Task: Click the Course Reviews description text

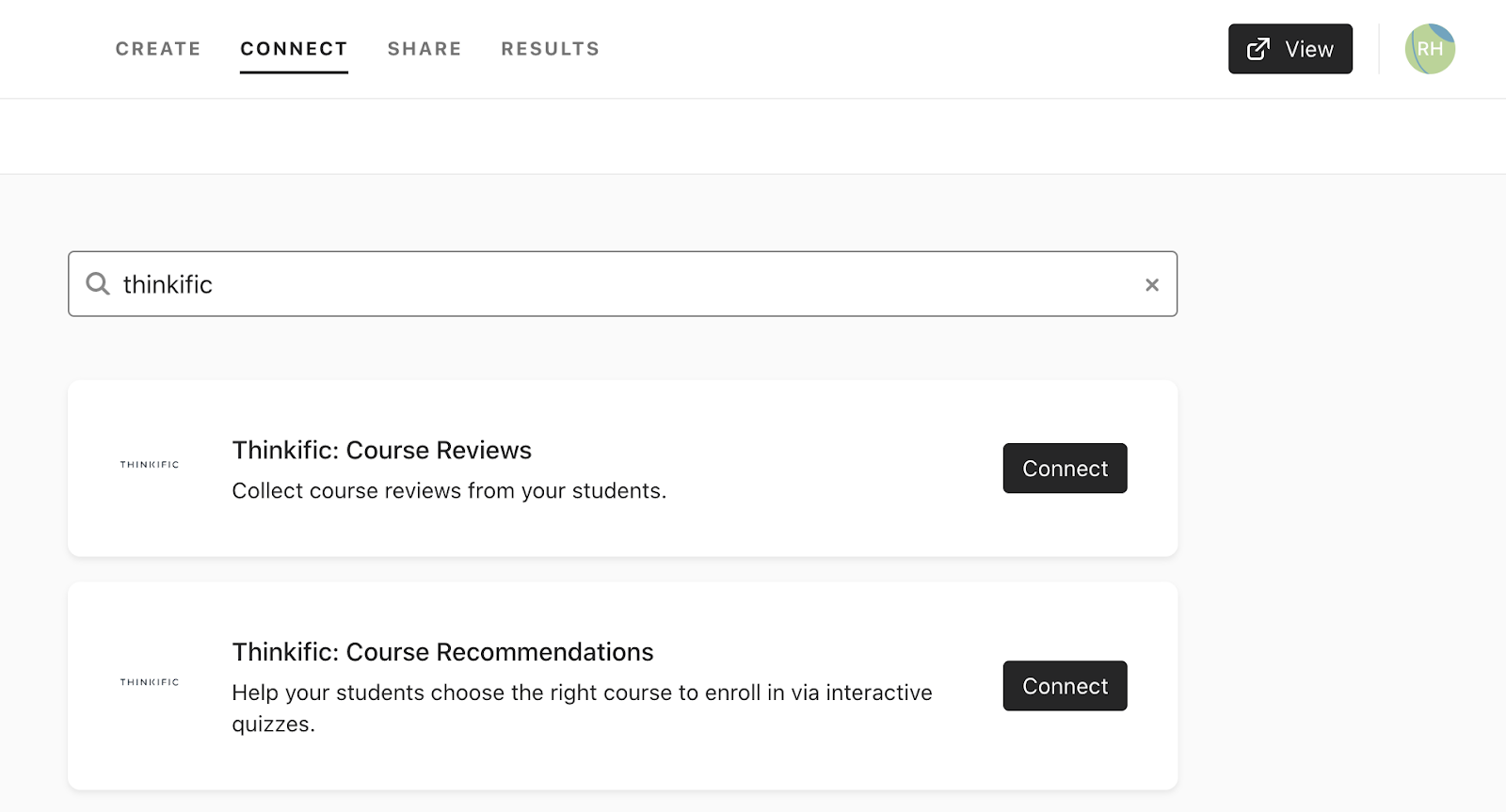Action: click(x=449, y=491)
